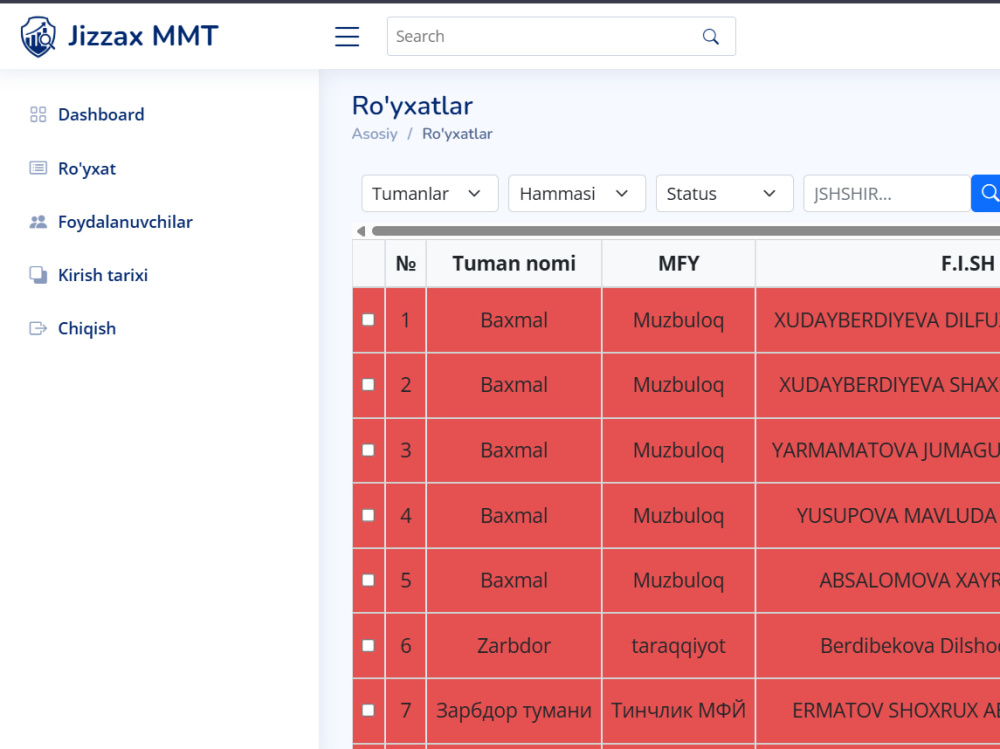
Task: Click the Foydalanuvchilar users icon
Action: [x=38, y=222]
